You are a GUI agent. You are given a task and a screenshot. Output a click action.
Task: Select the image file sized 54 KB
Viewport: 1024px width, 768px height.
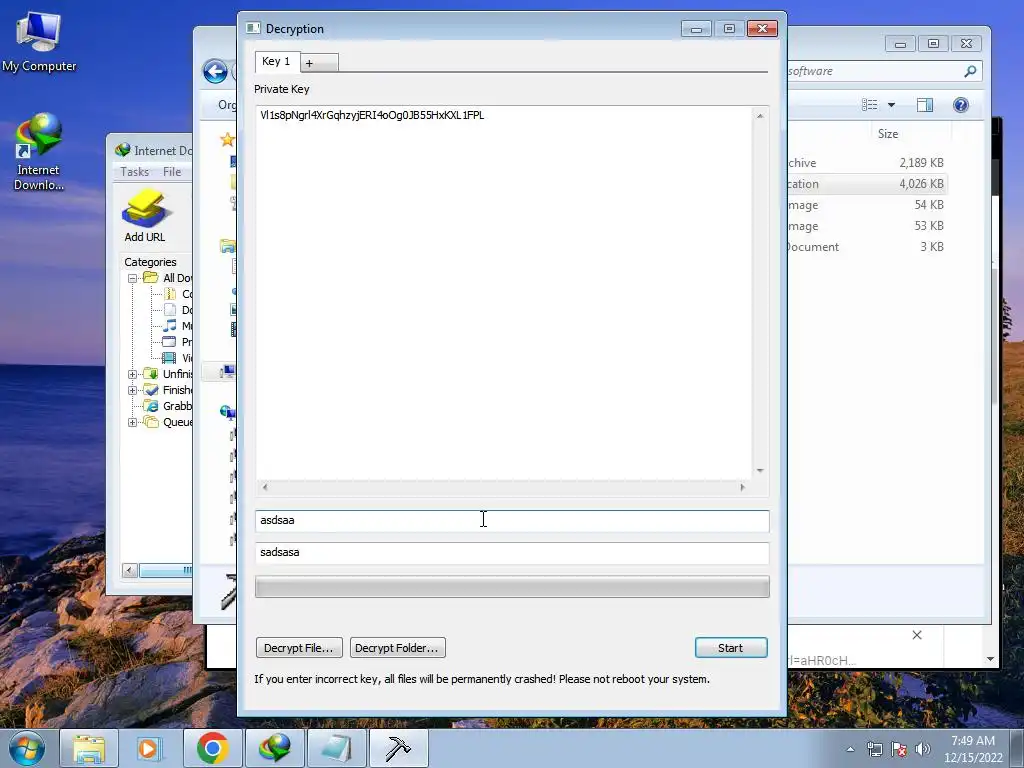(867, 205)
